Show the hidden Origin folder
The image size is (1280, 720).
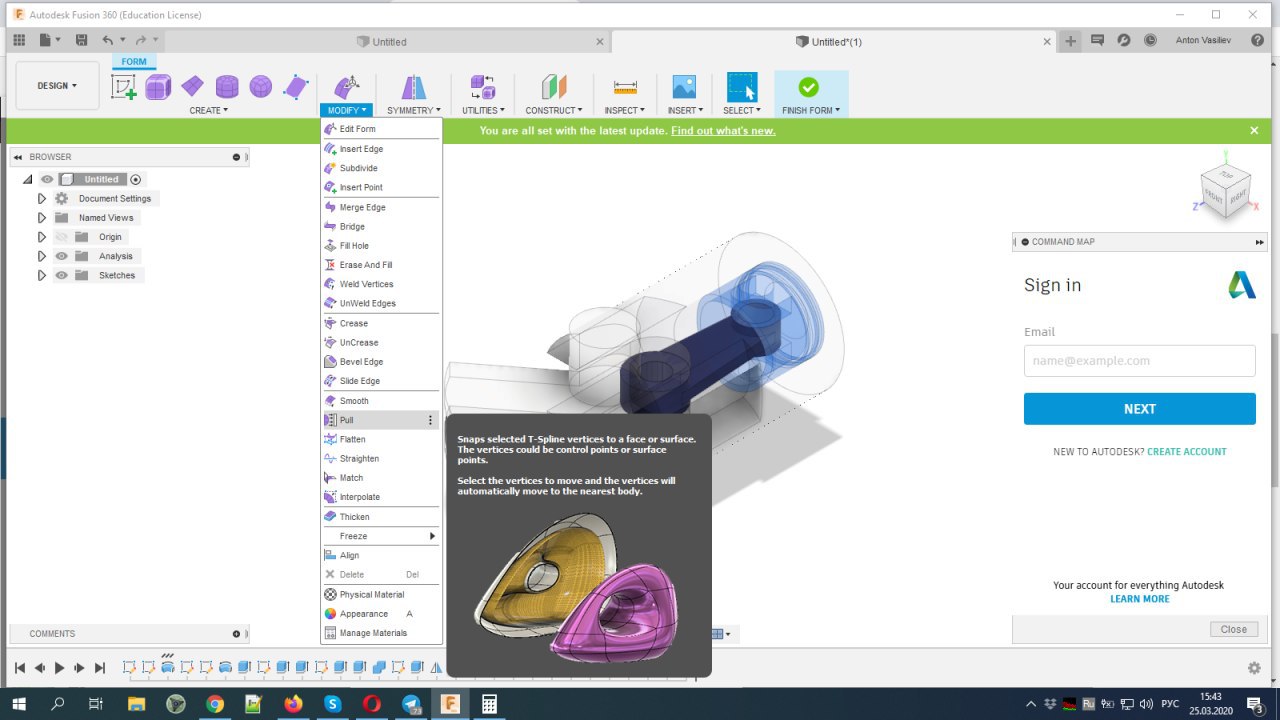[61, 237]
